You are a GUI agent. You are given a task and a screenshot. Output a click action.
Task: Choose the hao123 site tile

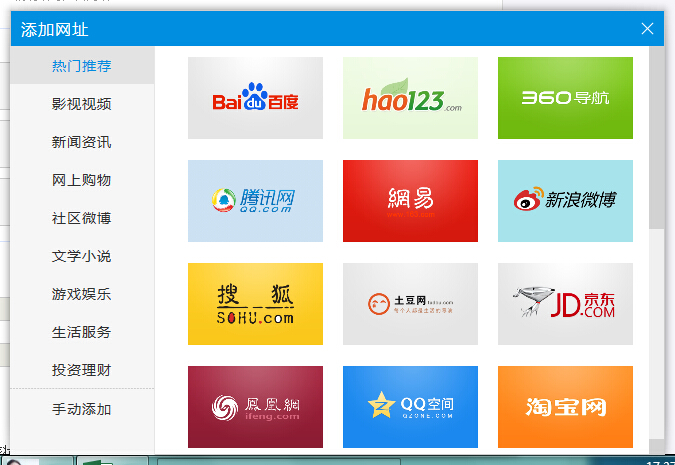410,98
